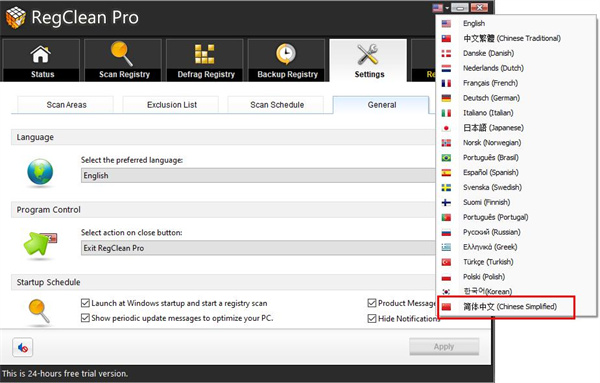600x383 pixels.
Task: Choose Türkçe (Turkish) language entry
Action: (x=517, y=262)
